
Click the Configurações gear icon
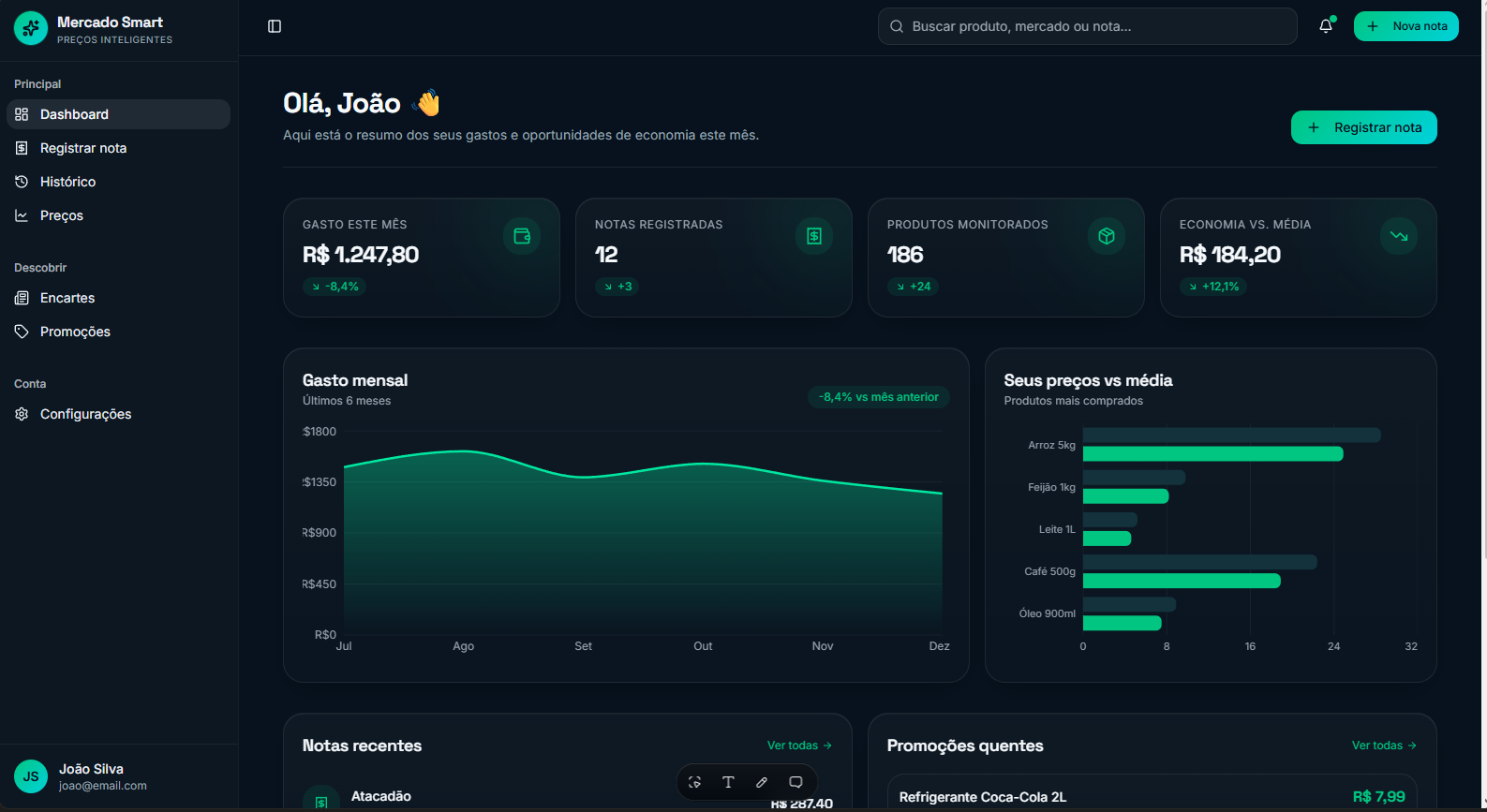pos(22,414)
